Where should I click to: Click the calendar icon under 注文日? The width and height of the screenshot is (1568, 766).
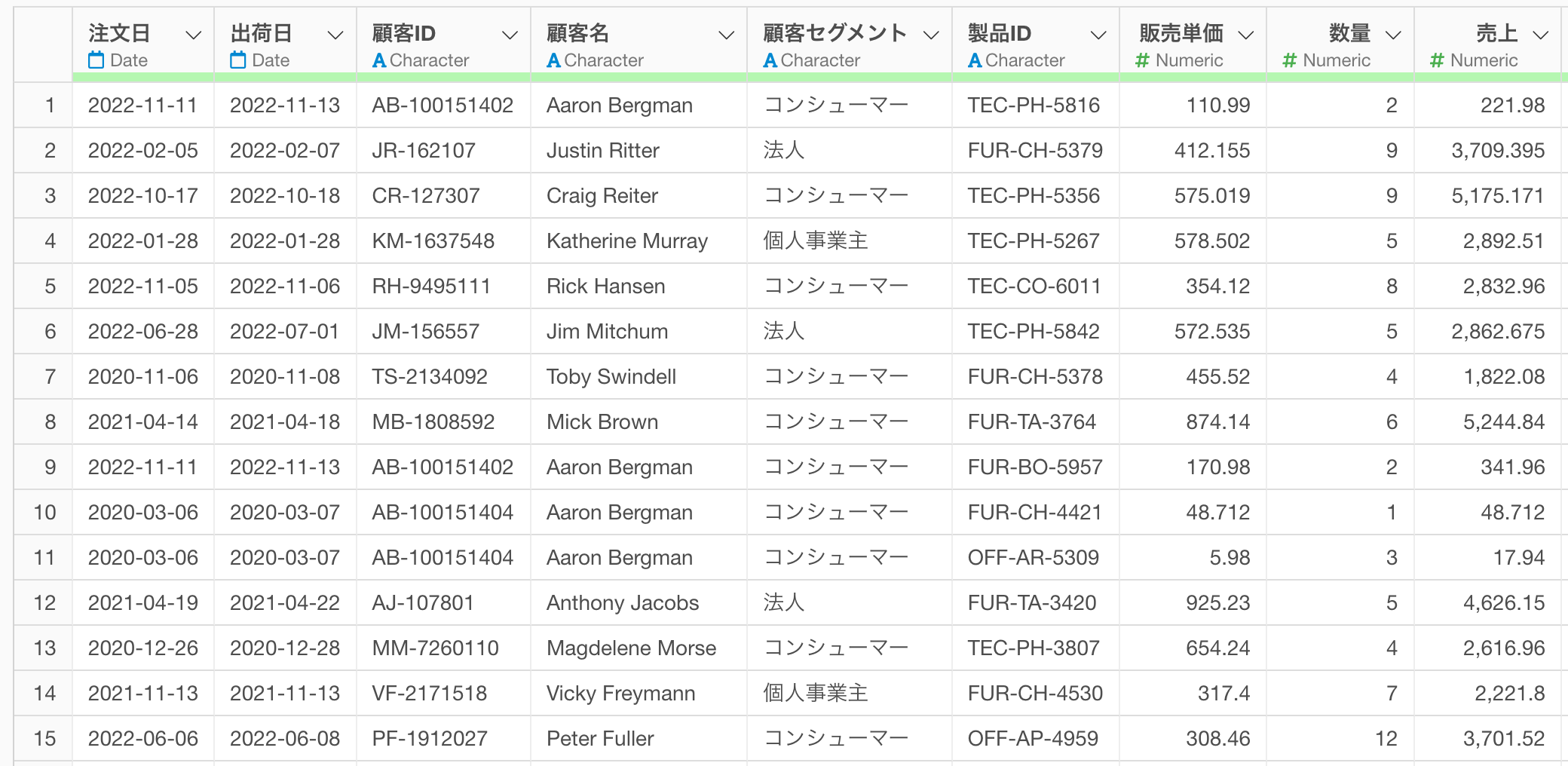[x=96, y=60]
